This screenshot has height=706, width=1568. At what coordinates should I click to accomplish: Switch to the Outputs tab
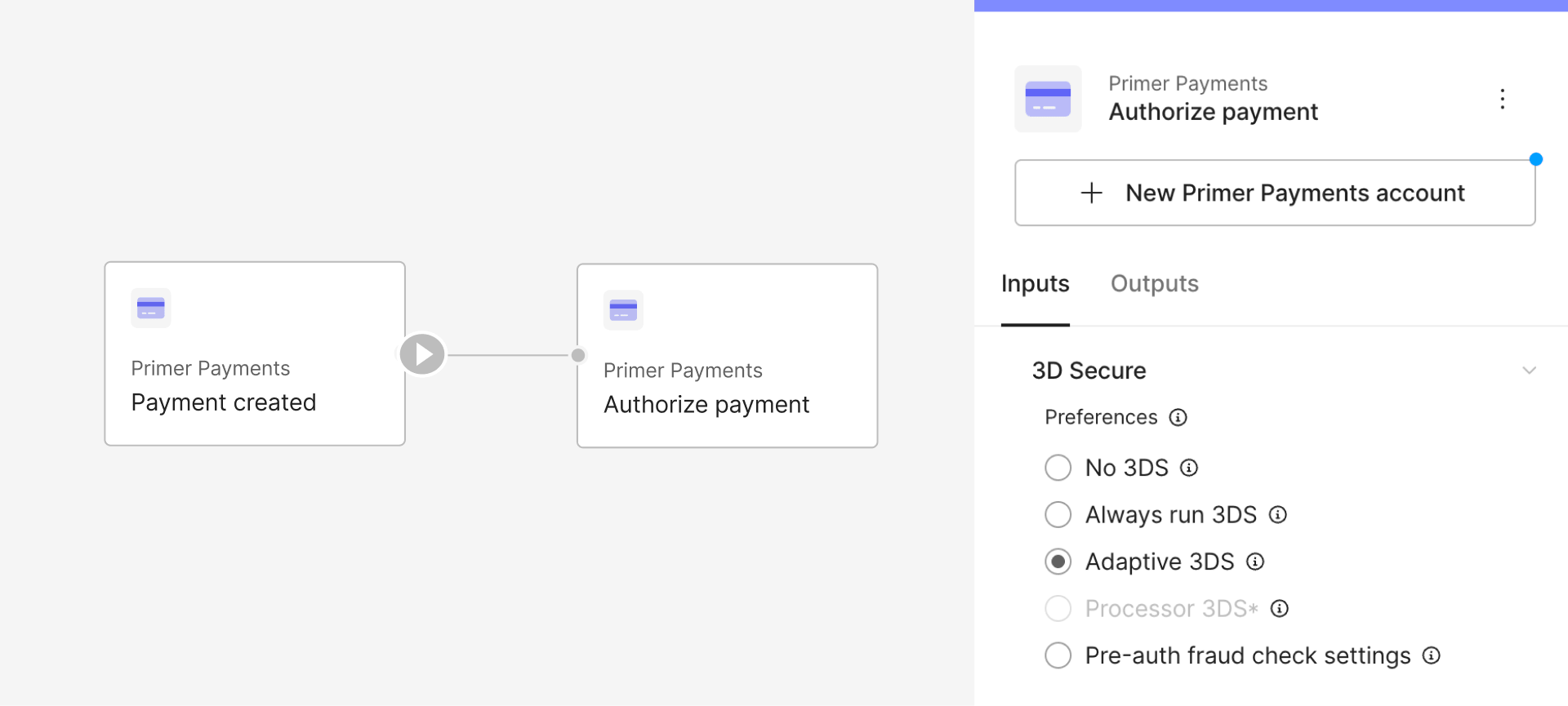point(1154,284)
